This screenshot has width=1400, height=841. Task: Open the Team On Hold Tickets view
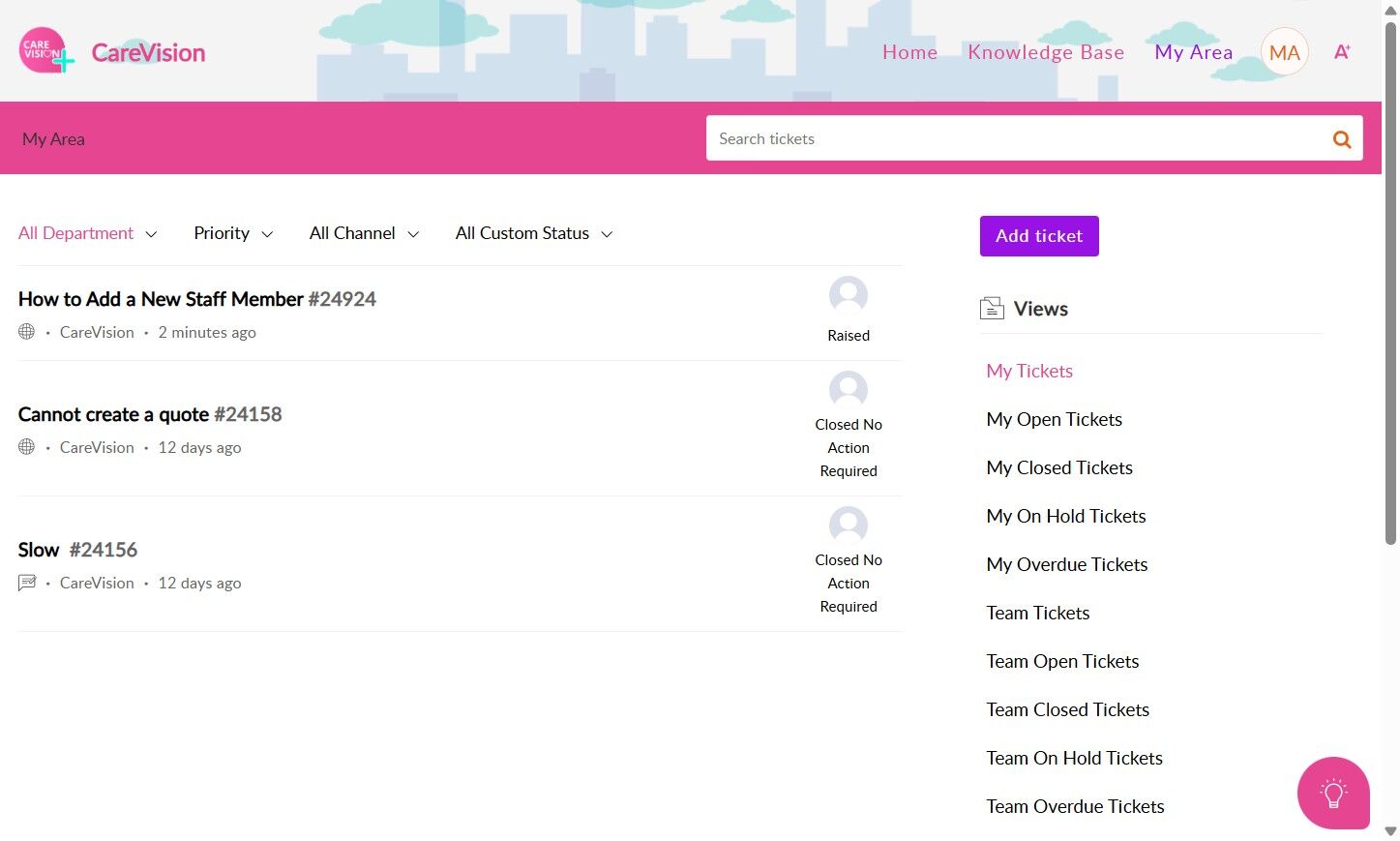click(x=1075, y=758)
